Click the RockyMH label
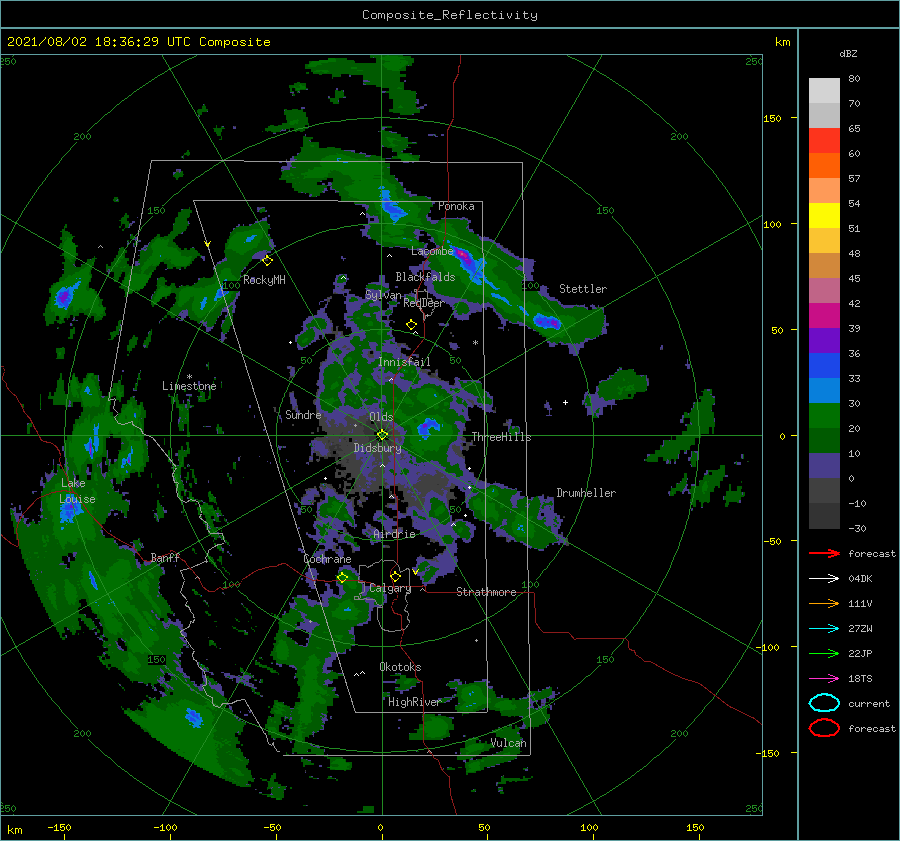Viewport: 900px width, 841px height. (264, 280)
